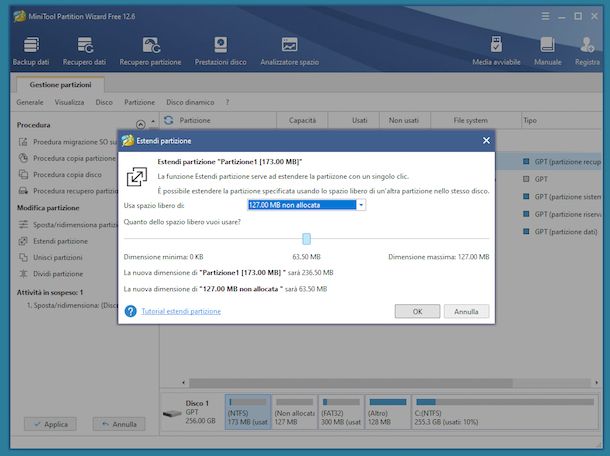Switch to the Gestione partizioni tab
The height and width of the screenshot is (456, 610).
click(60, 84)
